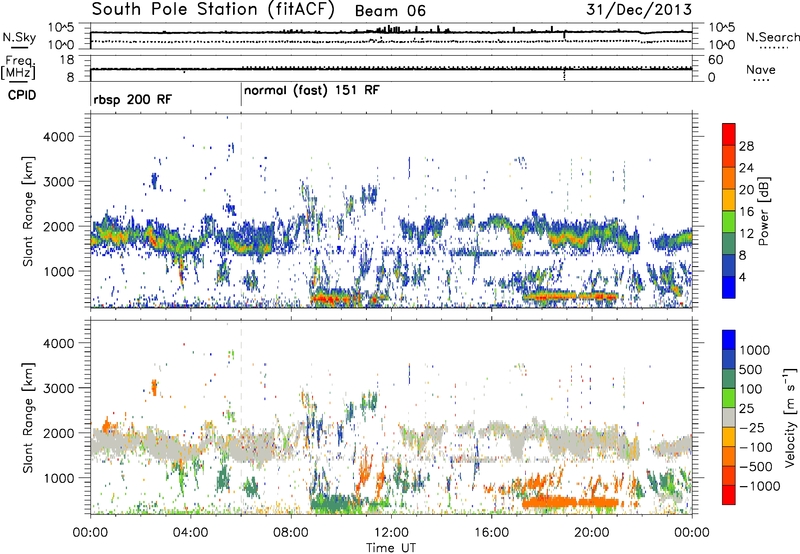Click the 20:00 time tick label

pos(592,533)
